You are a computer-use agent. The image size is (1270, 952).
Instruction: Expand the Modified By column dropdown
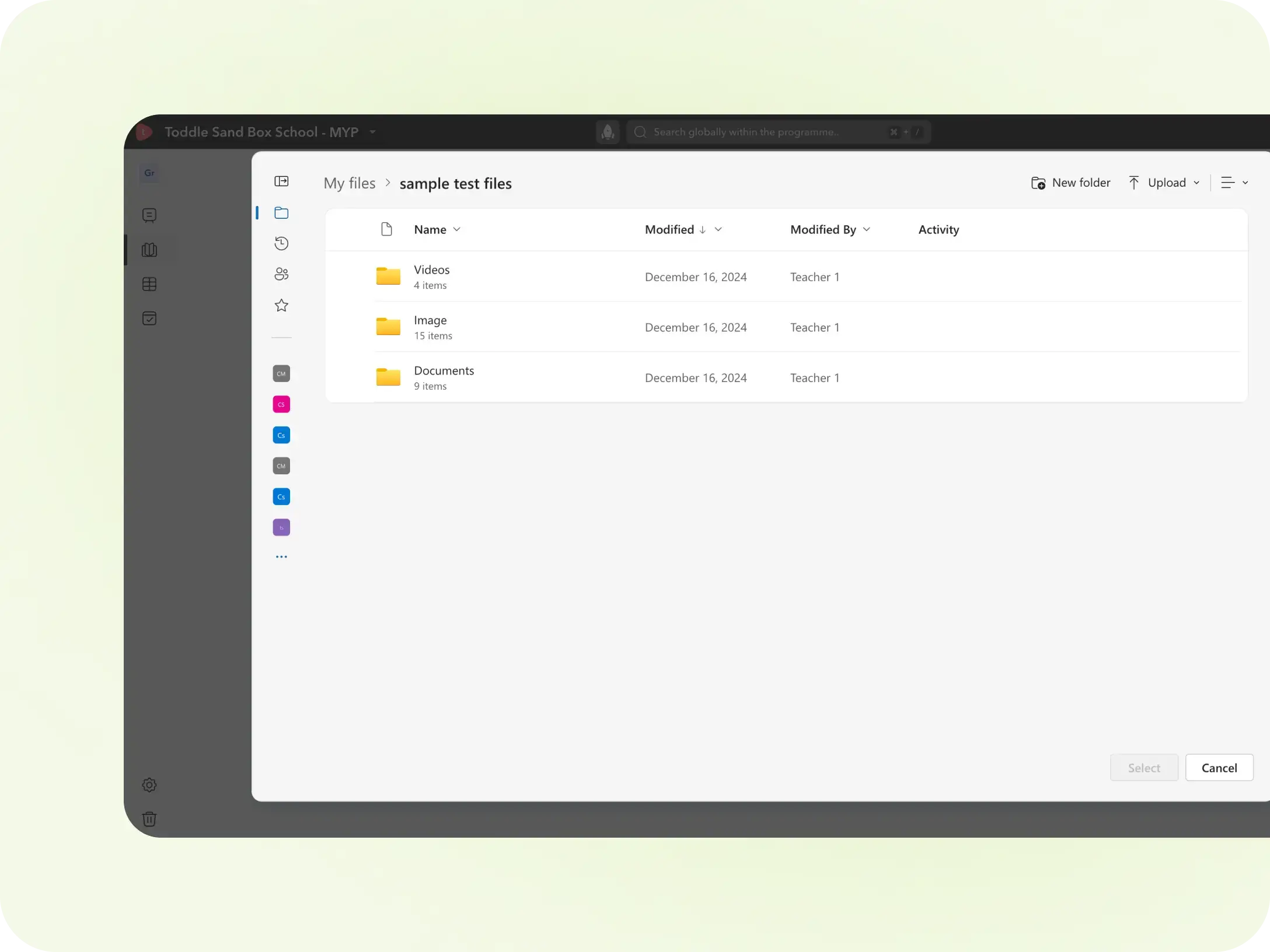click(867, 229)
